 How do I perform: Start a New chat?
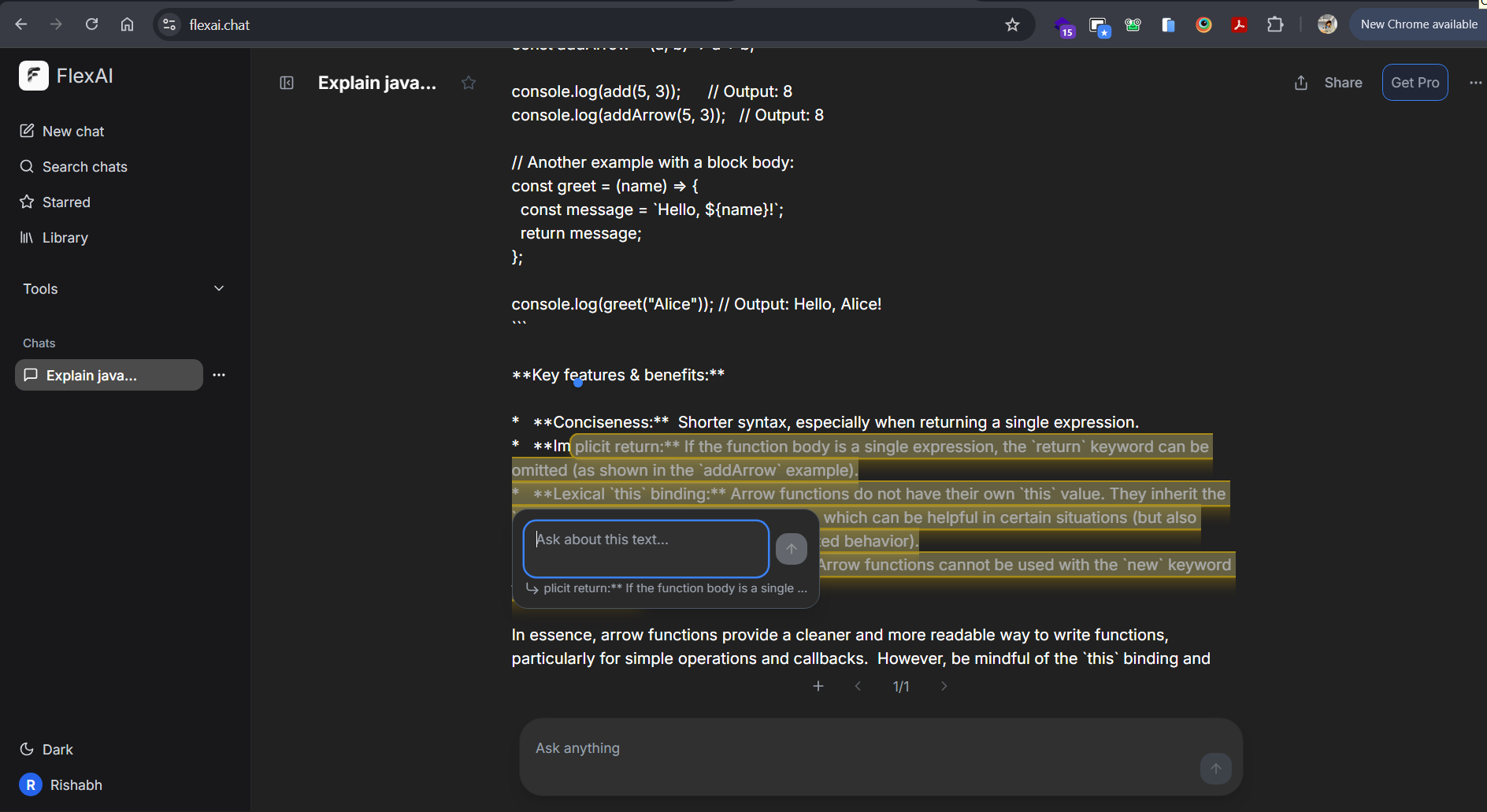72,132
